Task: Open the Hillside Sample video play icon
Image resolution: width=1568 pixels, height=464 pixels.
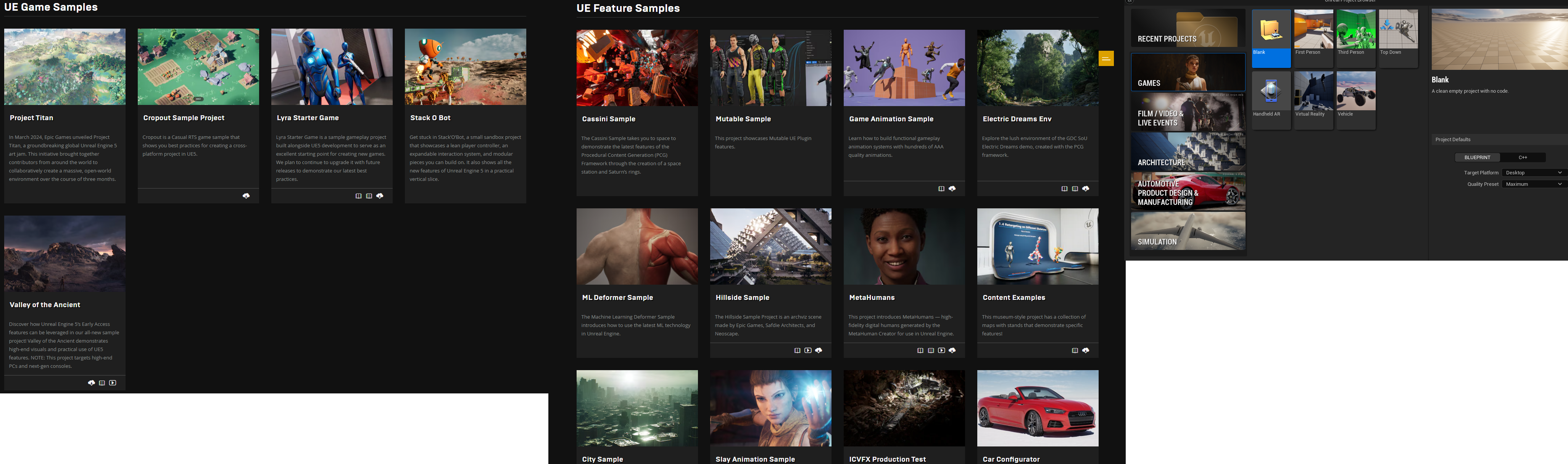Action: pos(808,350)
